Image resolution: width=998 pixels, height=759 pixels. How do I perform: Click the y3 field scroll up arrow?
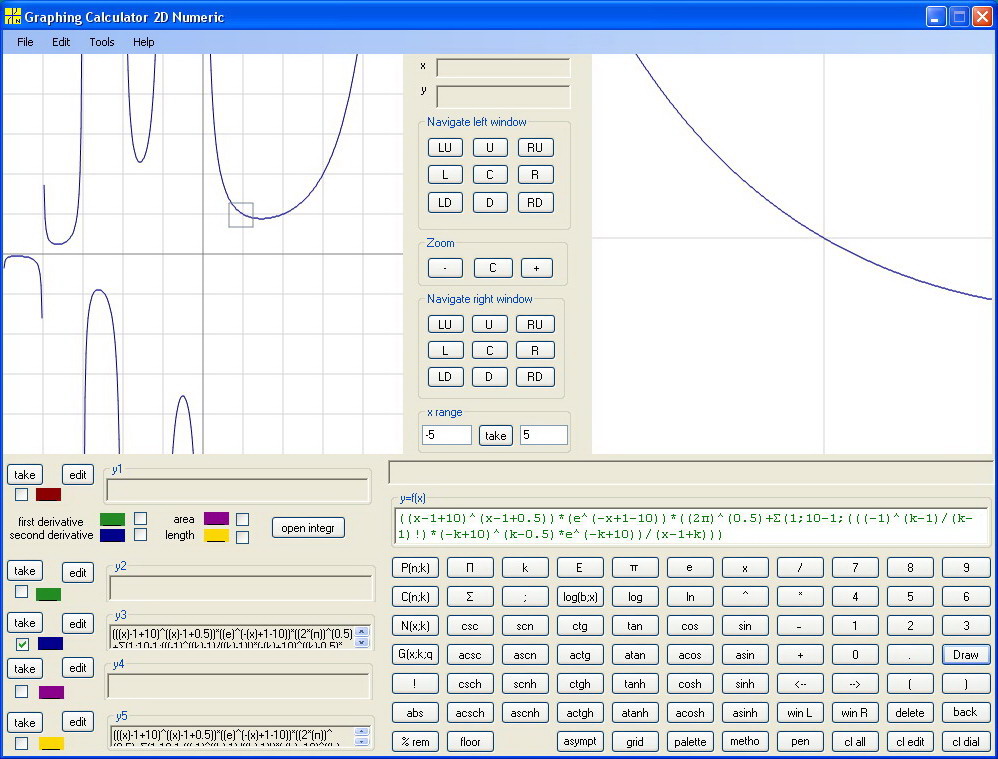[x=362, y=632]
